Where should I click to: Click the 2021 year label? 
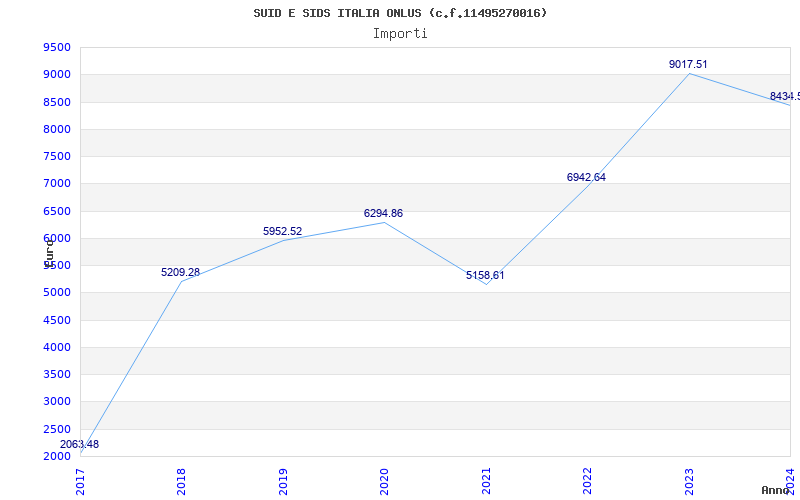(486, 482)
